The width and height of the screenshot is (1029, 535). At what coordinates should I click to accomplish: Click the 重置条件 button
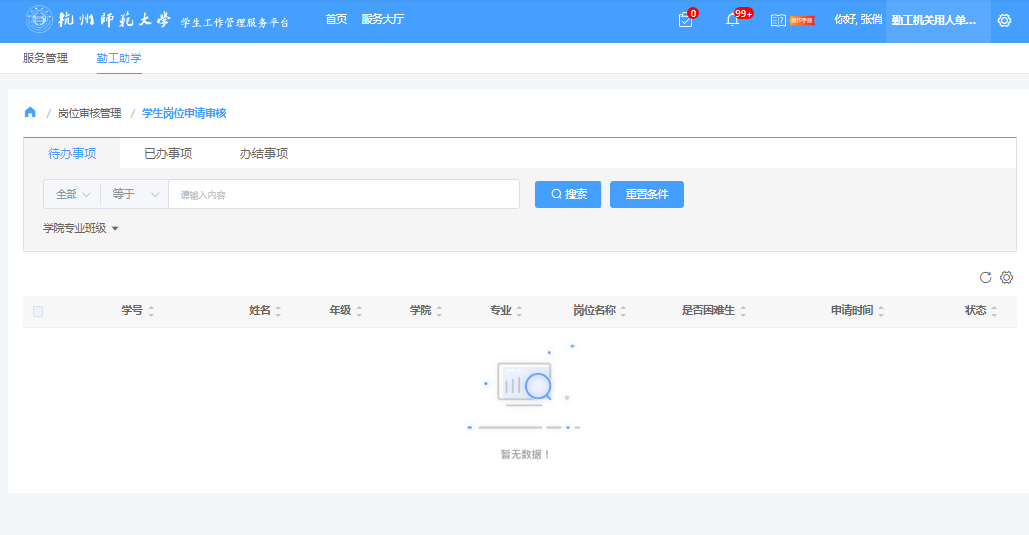647,194
